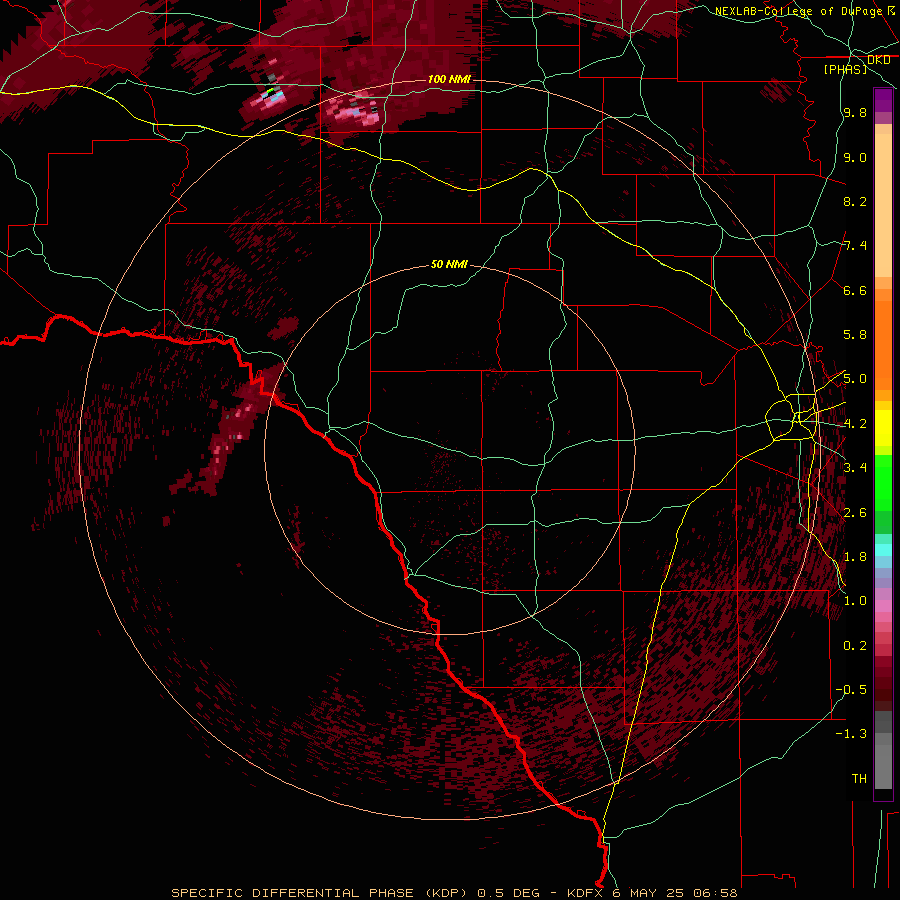This screenshot has height=900, width=900.
Task: Click the 0.2 scale value
Action: click(855, 646)
